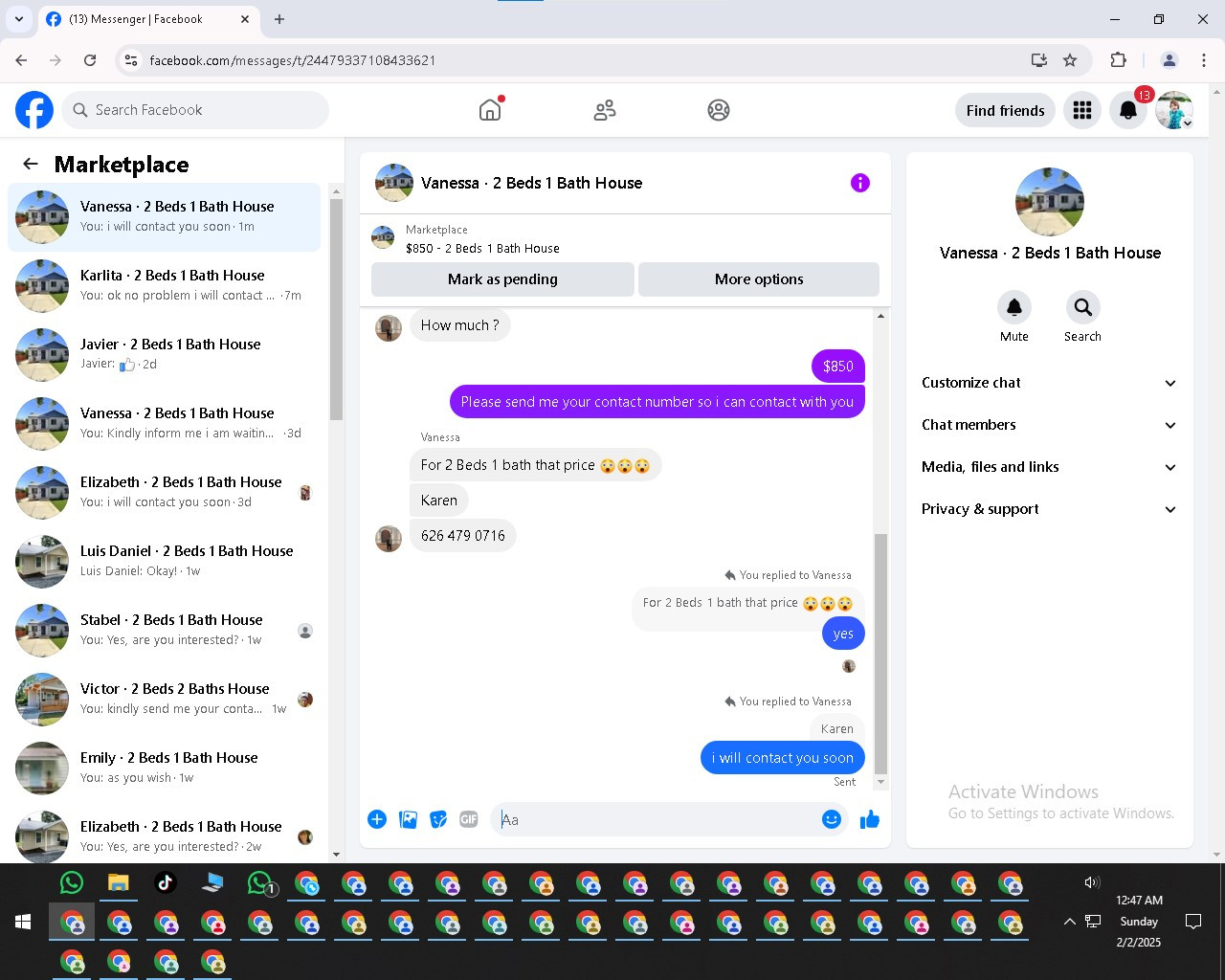The width and height of the screenshot is (1225, 980).
Task: Open Stabel 2 Beds 1 Bath House chat
Action: (164, 631)
